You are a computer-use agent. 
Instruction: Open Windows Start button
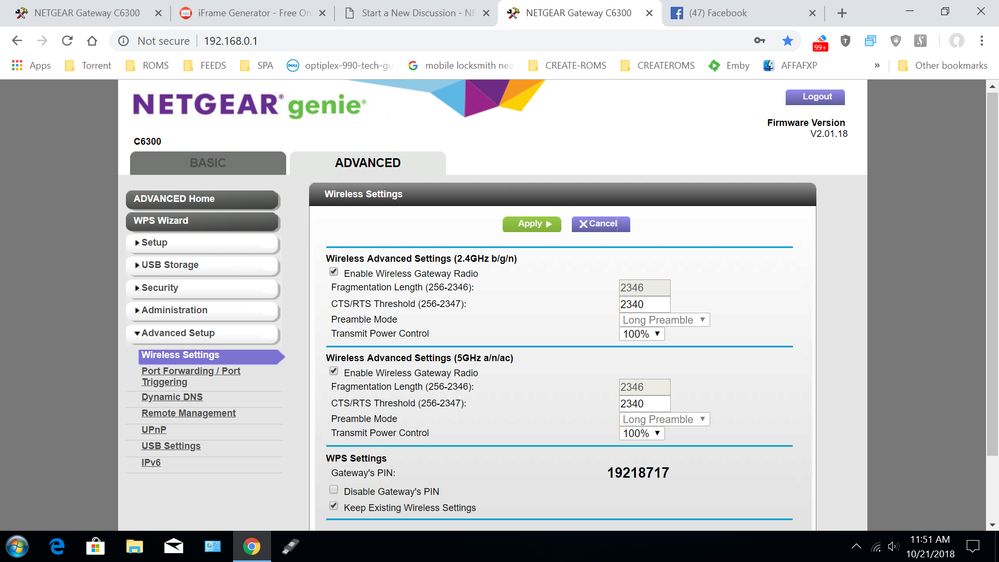(x=17, y=547)
